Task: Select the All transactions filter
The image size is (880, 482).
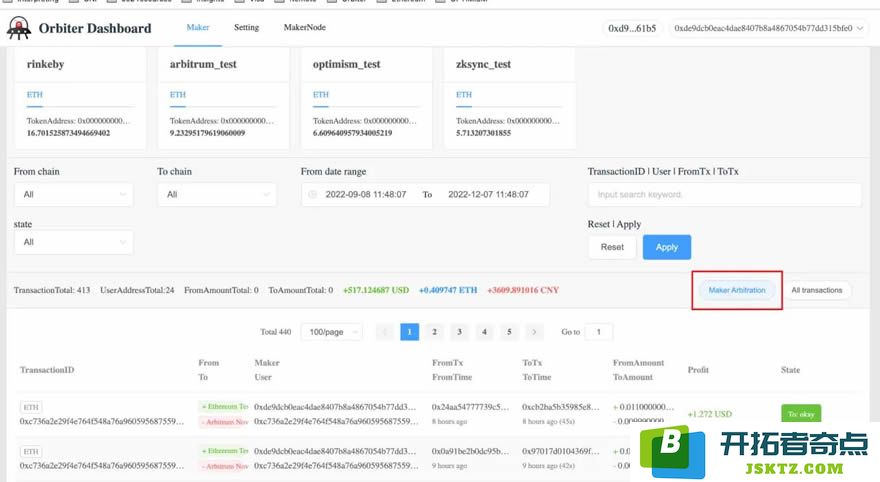Action: pyautogui.click(x=817, y=290)
